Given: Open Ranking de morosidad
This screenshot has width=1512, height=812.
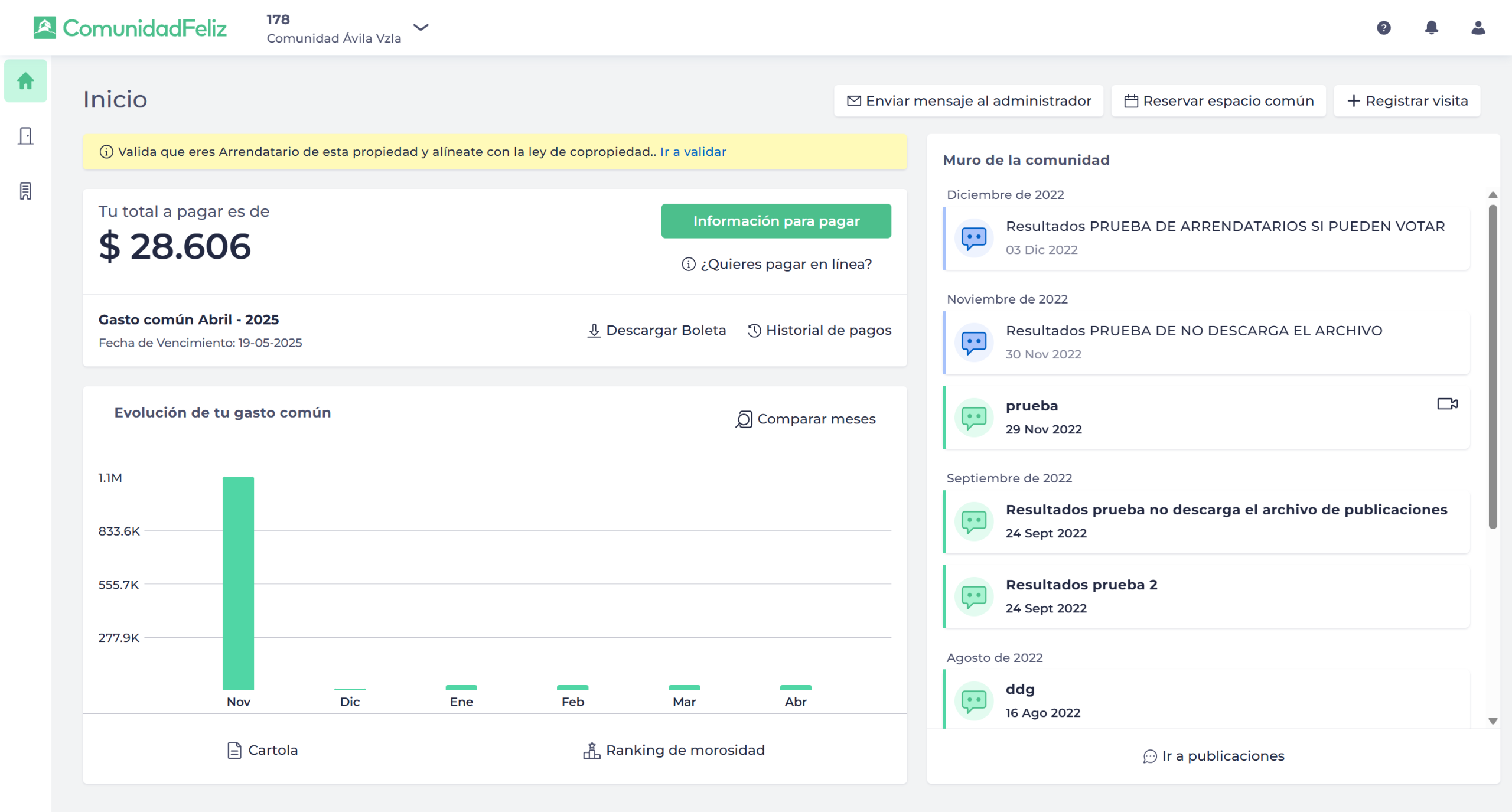Looking at the screenshot, I should point(674,750).
